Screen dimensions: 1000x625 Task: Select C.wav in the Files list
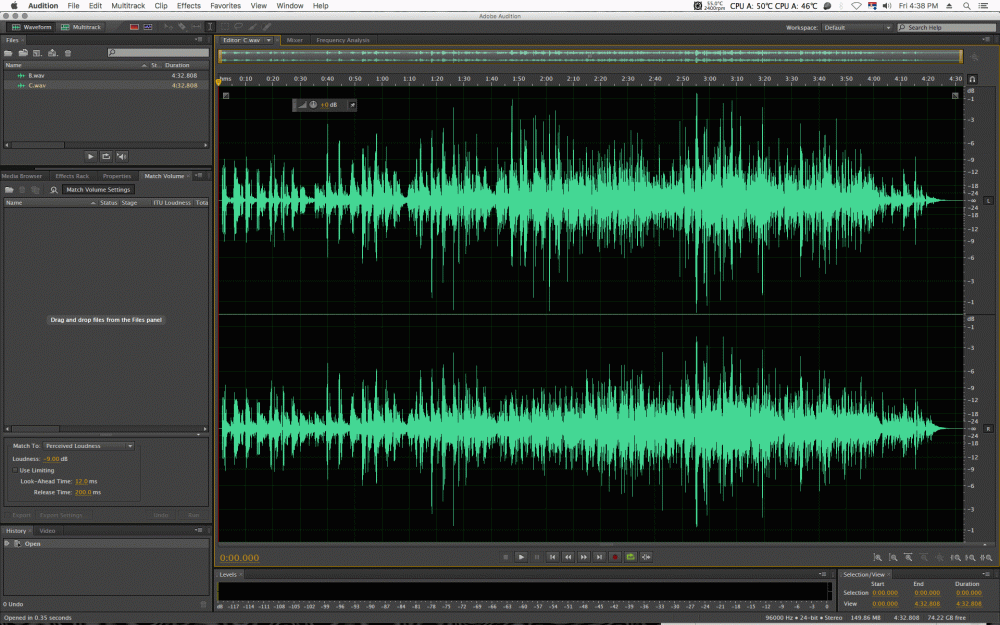pyautogui.click(x=106, y=85)
